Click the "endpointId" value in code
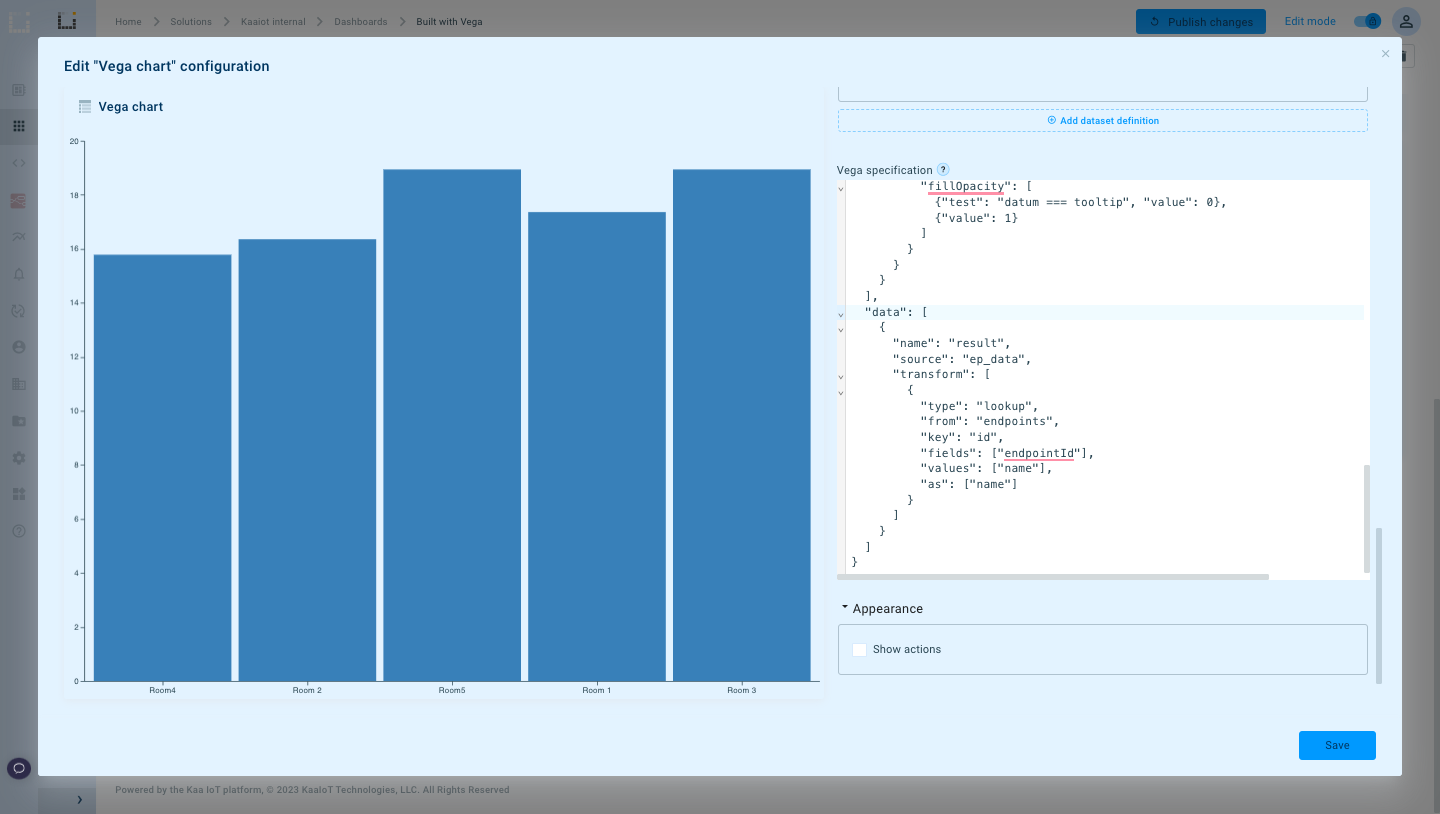 (1039, 453)
